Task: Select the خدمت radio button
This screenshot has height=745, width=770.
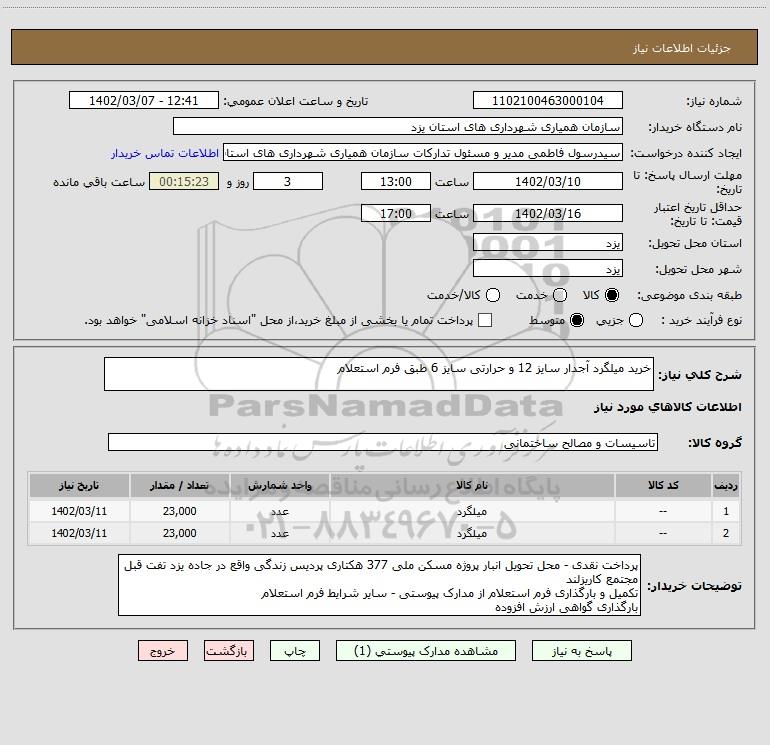Action: click(x=560, y=295)
